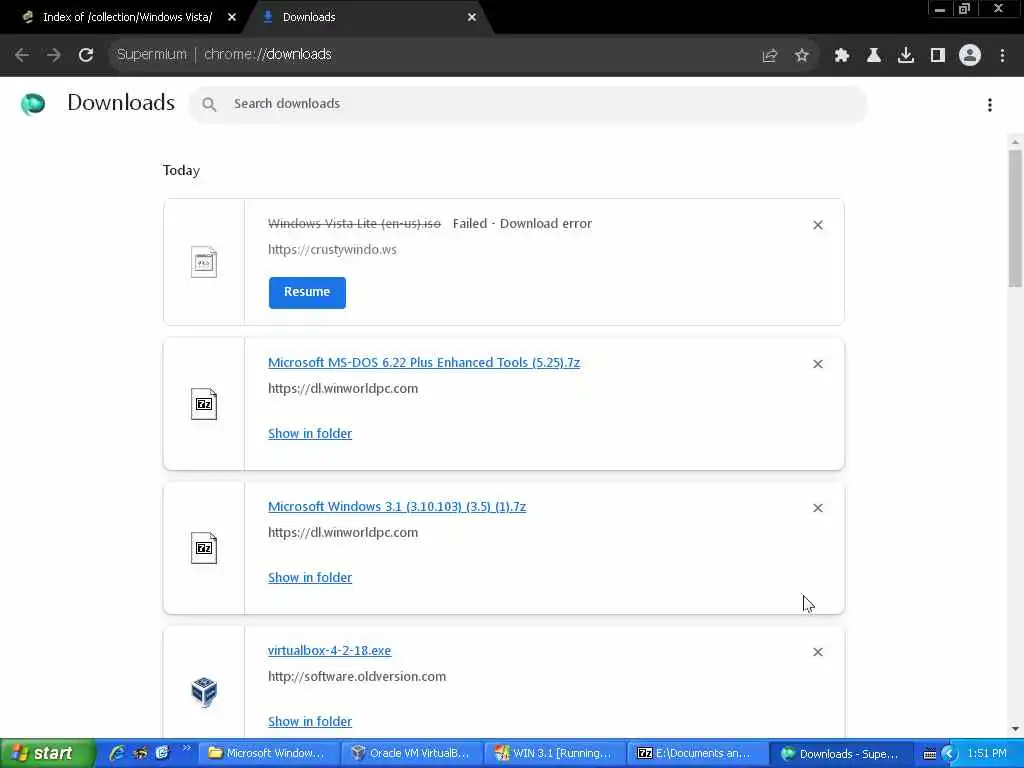Open Microsoft Windows 3.1 (3.10.103) 7z link
This screenshot has height=768, width=1024.
click(396, 507)
